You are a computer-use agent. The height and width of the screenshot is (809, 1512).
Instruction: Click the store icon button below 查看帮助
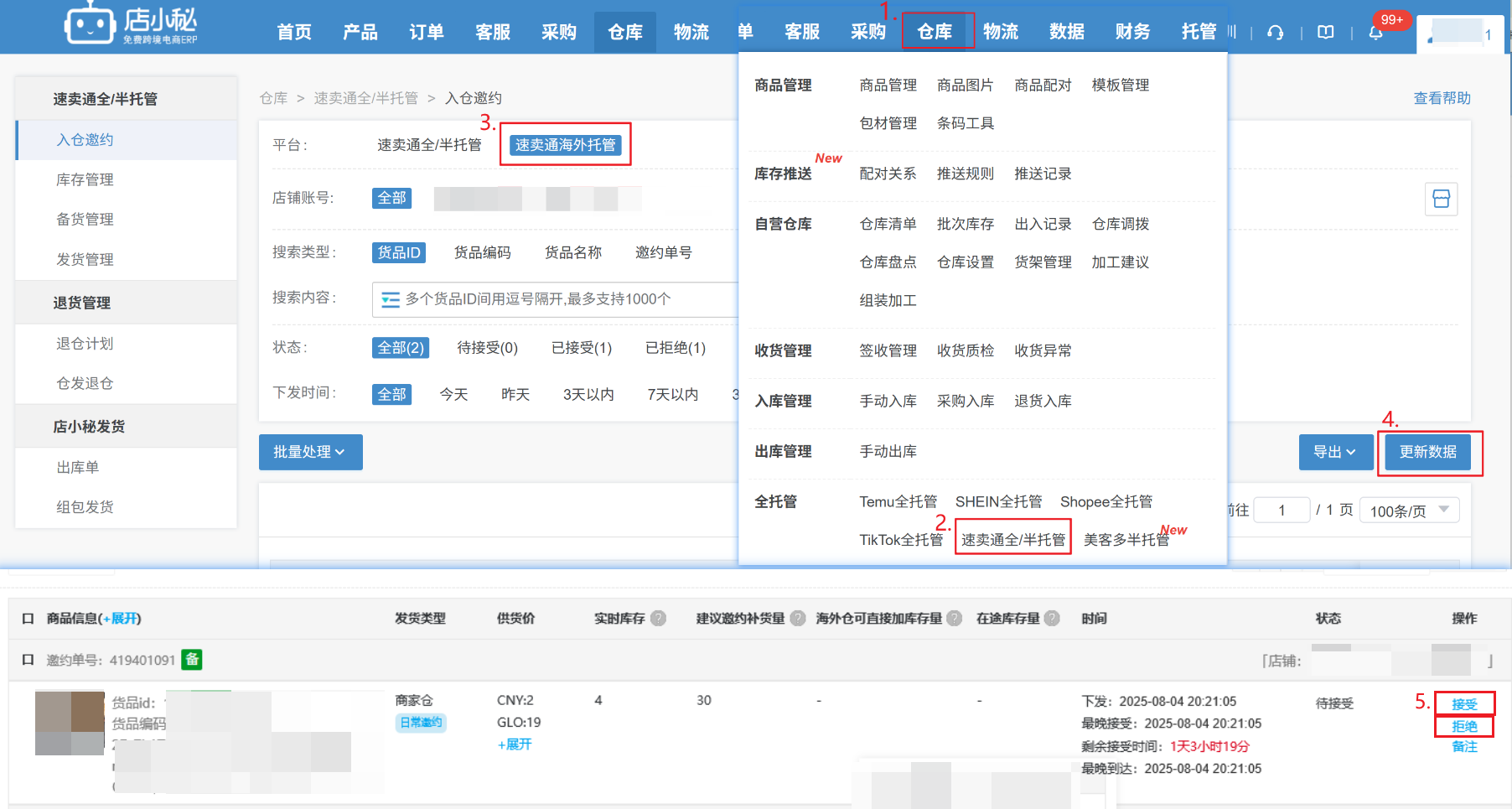coord(1442,199)
